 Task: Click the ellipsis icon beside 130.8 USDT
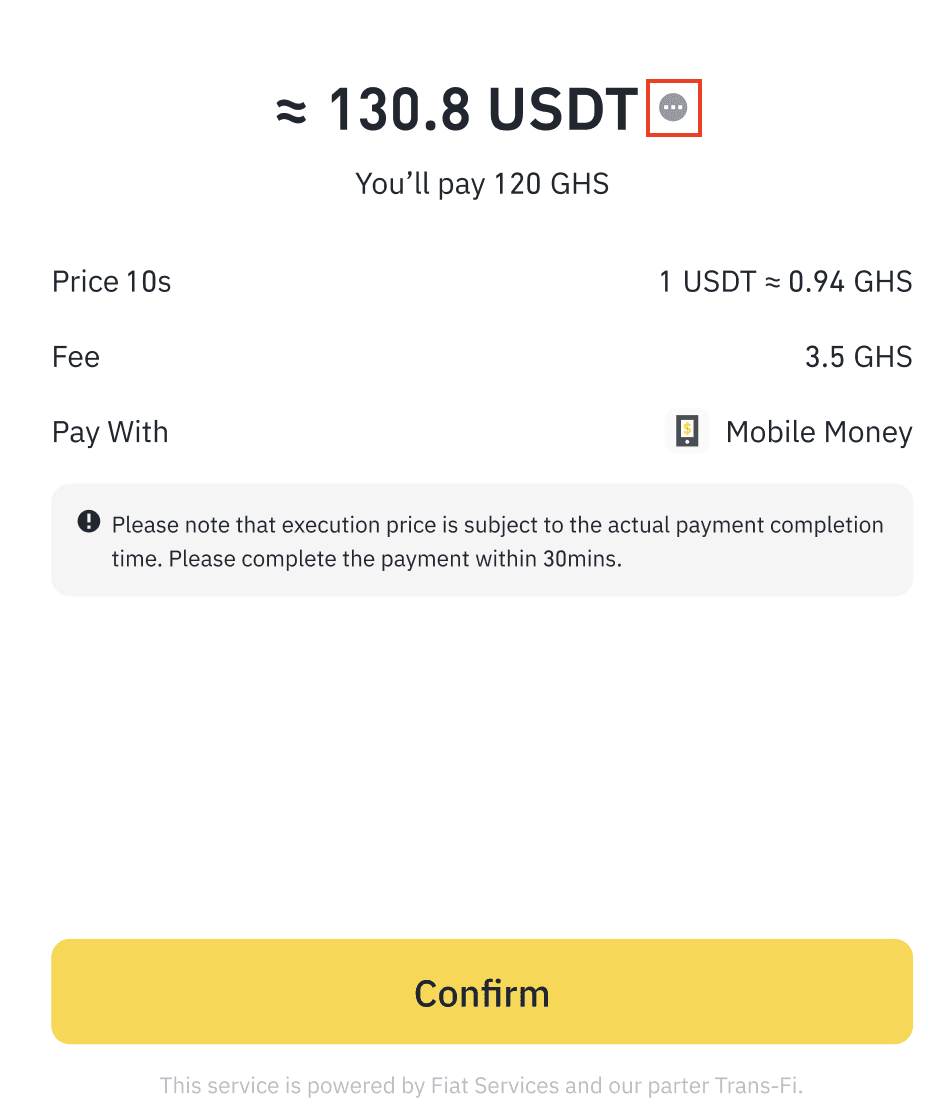click(x=674, y=108)
